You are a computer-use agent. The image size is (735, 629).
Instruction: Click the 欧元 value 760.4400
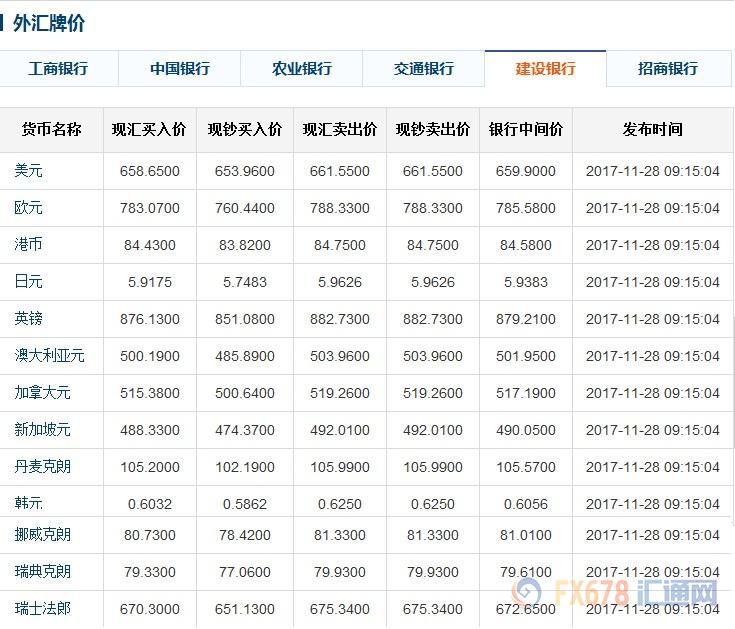(245, 208)
